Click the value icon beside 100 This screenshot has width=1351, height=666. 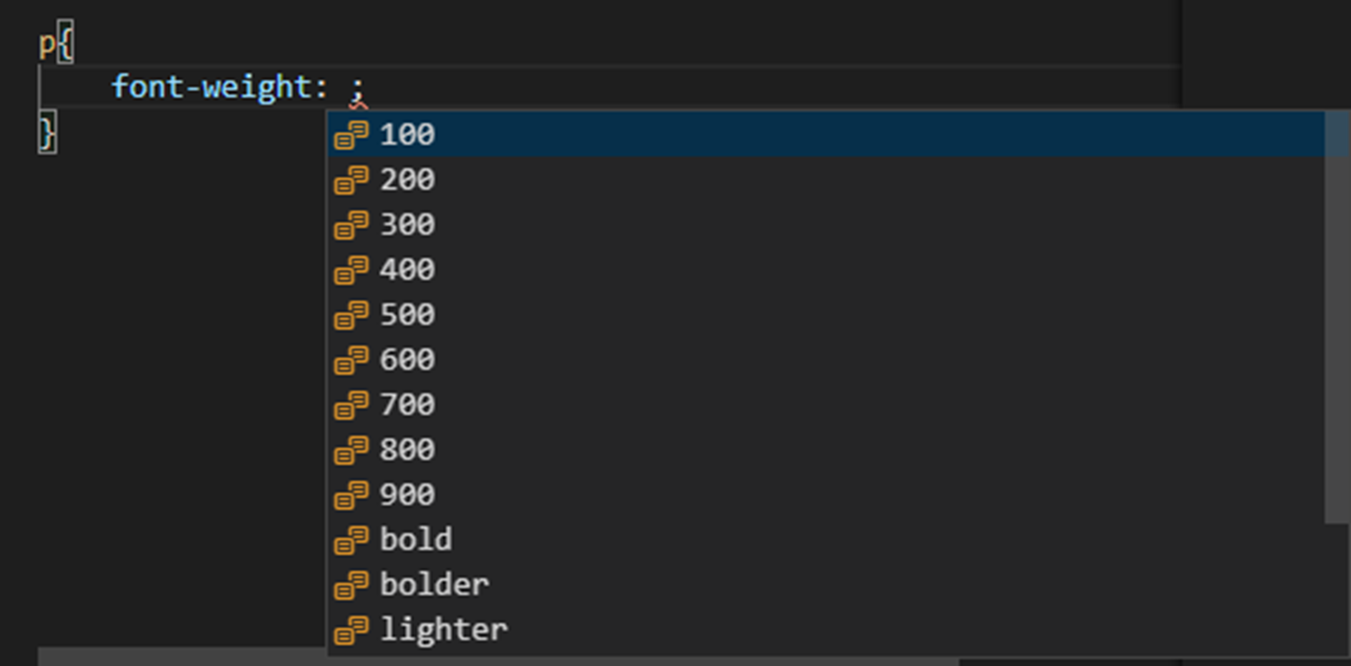[351, 135]
